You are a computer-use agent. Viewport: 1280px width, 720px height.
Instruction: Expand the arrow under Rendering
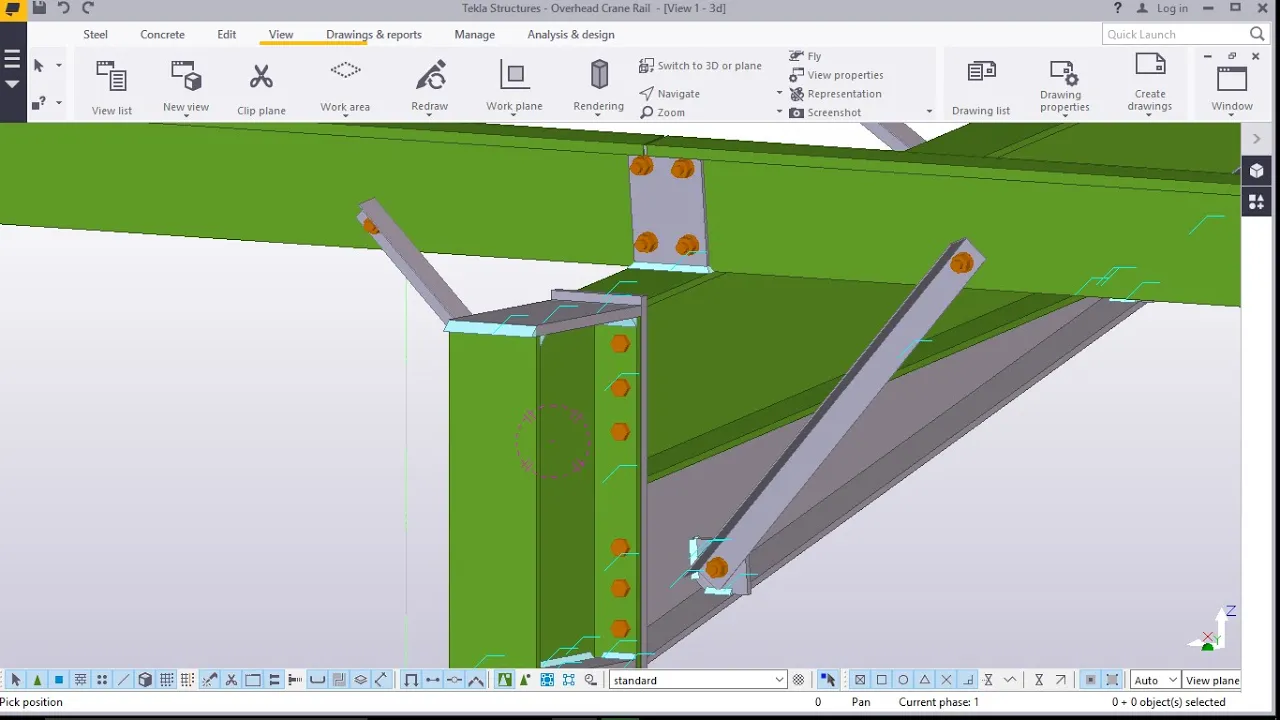[x=599, y=116]
